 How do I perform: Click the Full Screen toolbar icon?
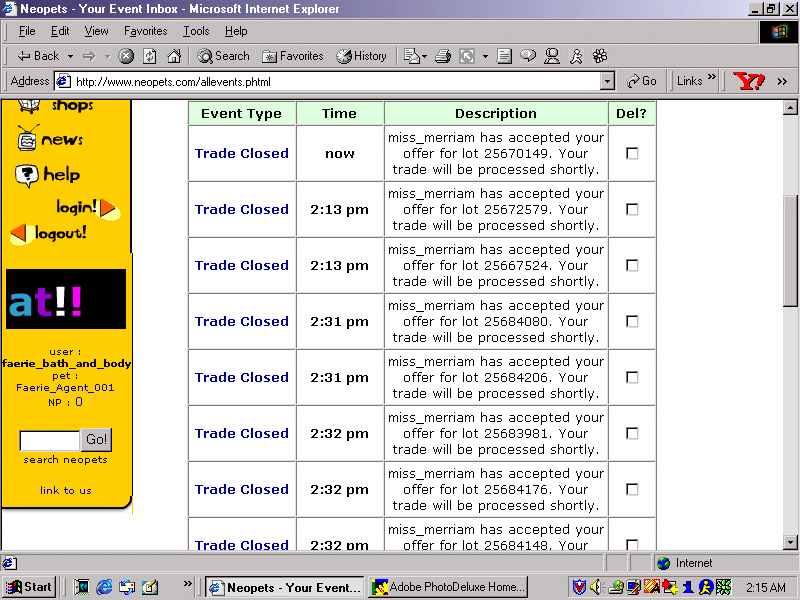[x=467, y=56]
